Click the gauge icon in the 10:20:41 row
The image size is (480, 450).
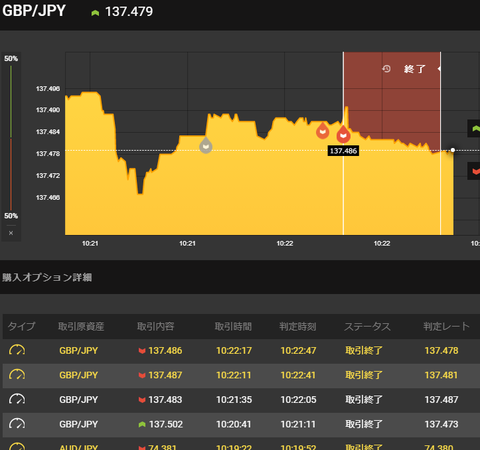point(17,424)
